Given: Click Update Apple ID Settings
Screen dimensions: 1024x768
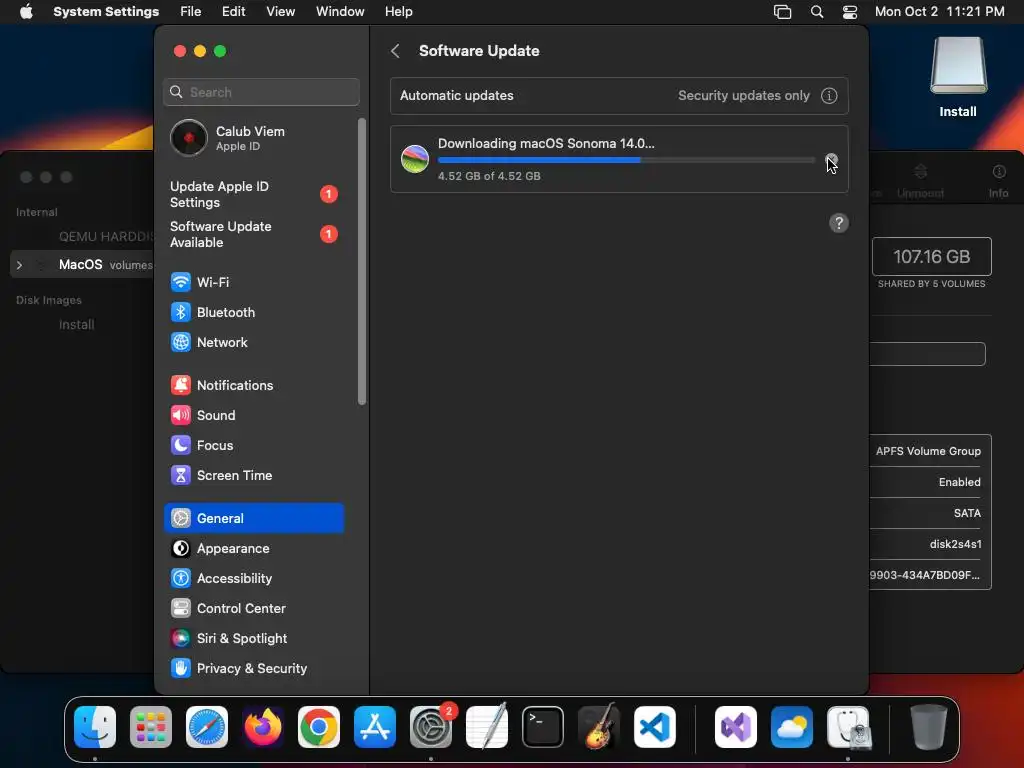Looking at the screenshot, I should click(253, 195).
